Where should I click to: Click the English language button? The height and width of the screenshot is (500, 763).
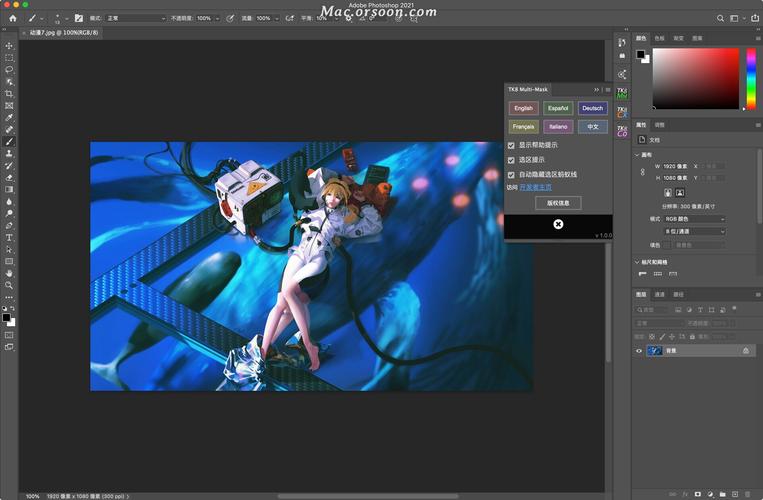pos(523,108)
